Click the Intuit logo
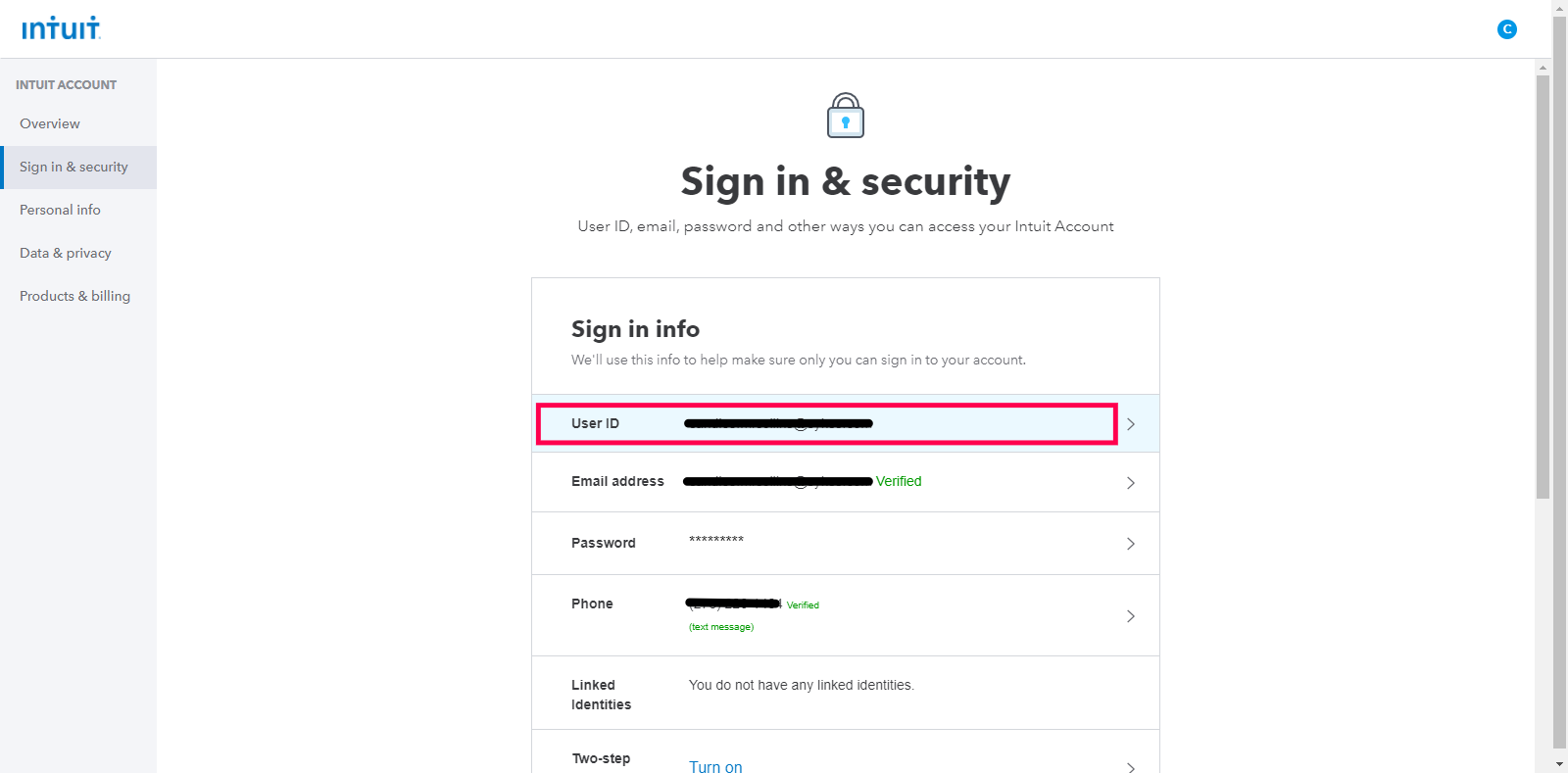Image resolution: width=1568 pixels, height=773 pixels. (x=61, y=28)
